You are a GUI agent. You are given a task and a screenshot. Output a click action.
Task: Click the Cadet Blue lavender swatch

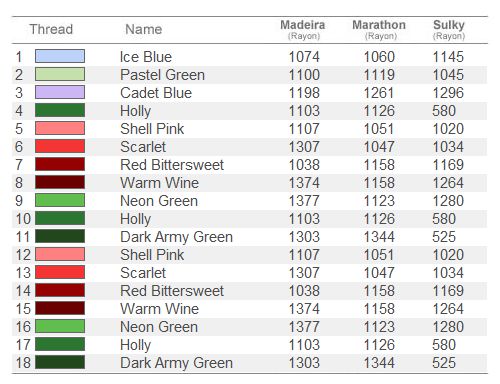coord(60,92)
